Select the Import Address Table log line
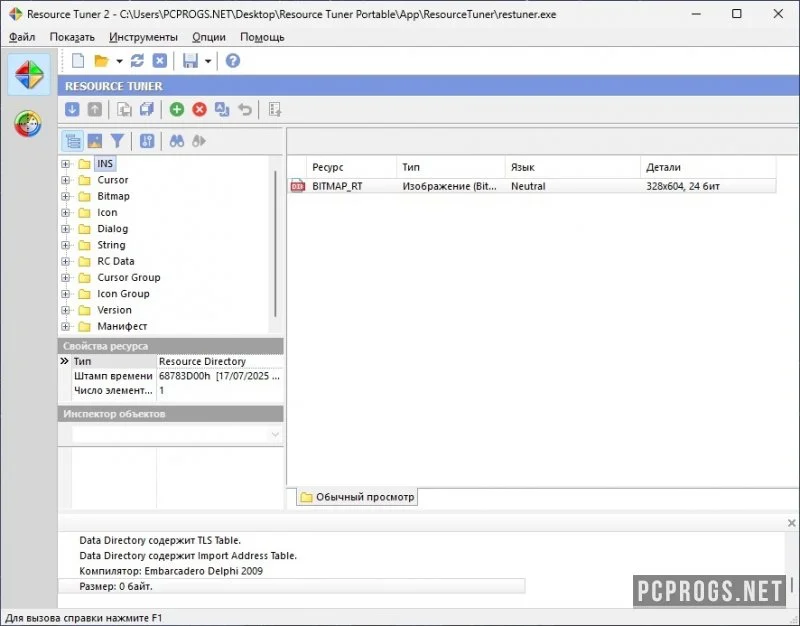 click(188, 556)
